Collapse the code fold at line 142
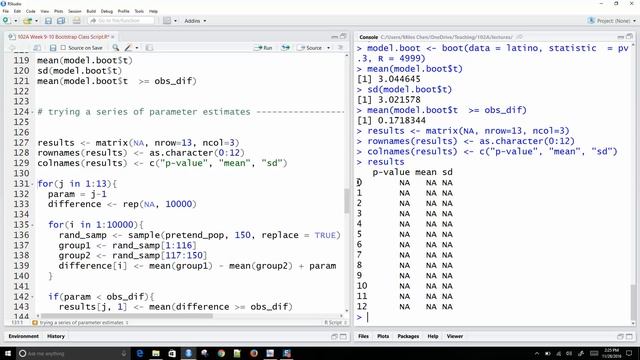Image resolution: width=640 pixels, height=360 pixels. [x=33, y=297]
